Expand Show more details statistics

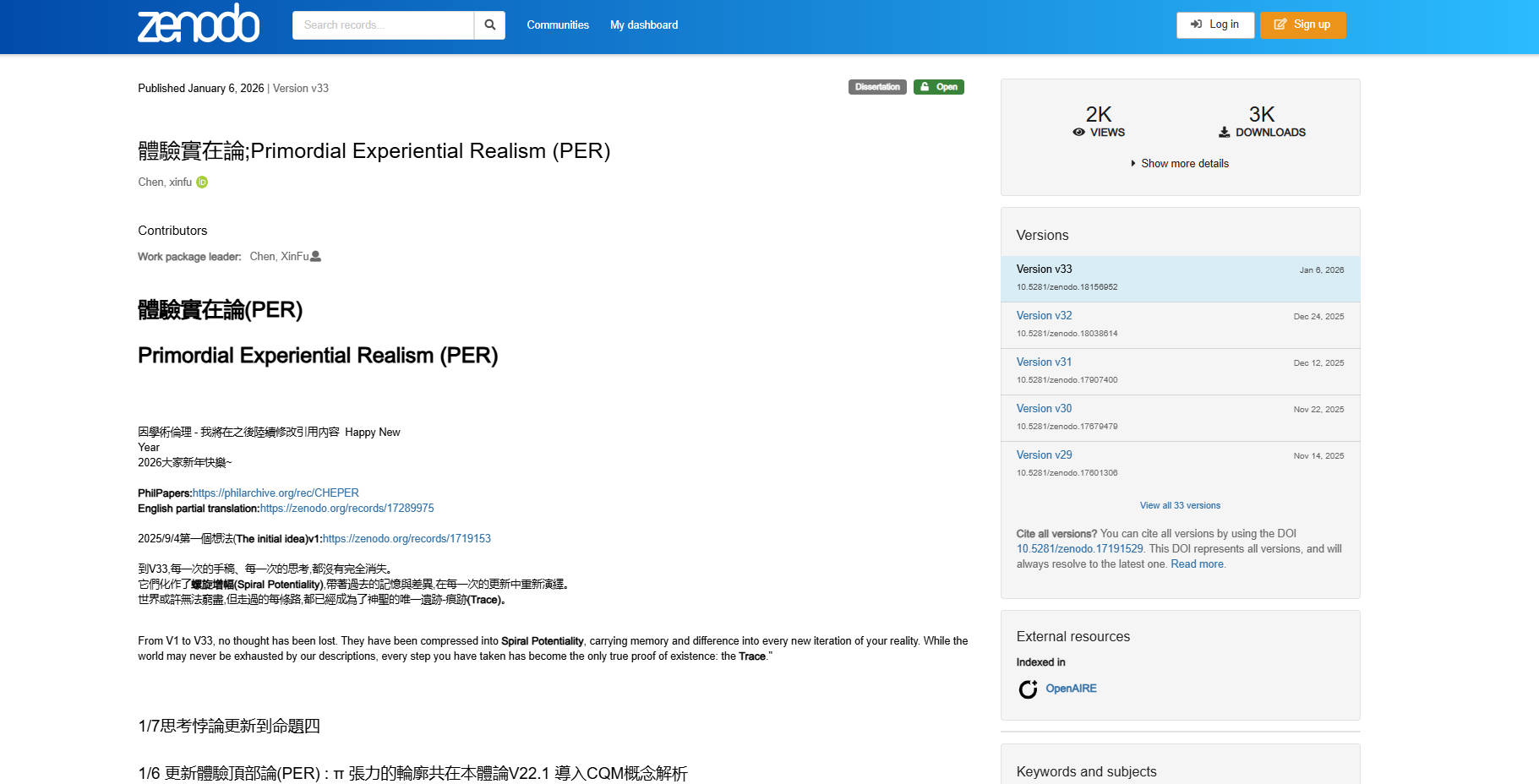pos(1180,164)
